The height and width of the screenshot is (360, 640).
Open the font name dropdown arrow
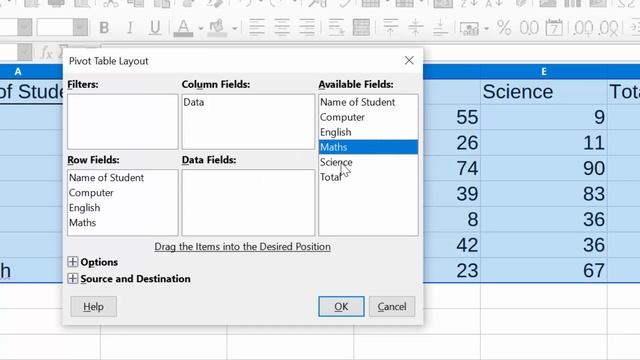tap(24, 28)
